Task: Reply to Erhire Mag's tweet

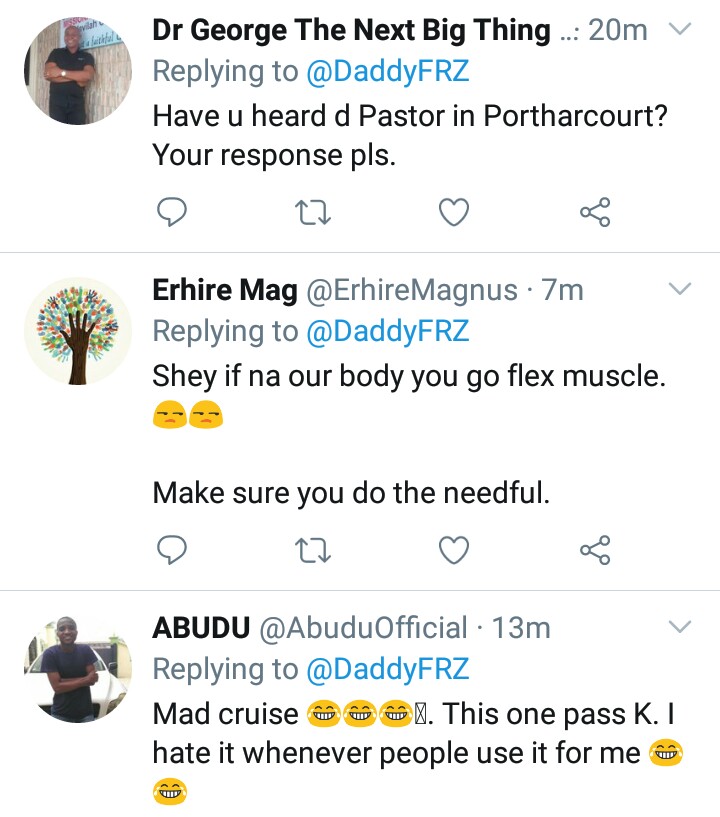Action: (x=173, y=549)
